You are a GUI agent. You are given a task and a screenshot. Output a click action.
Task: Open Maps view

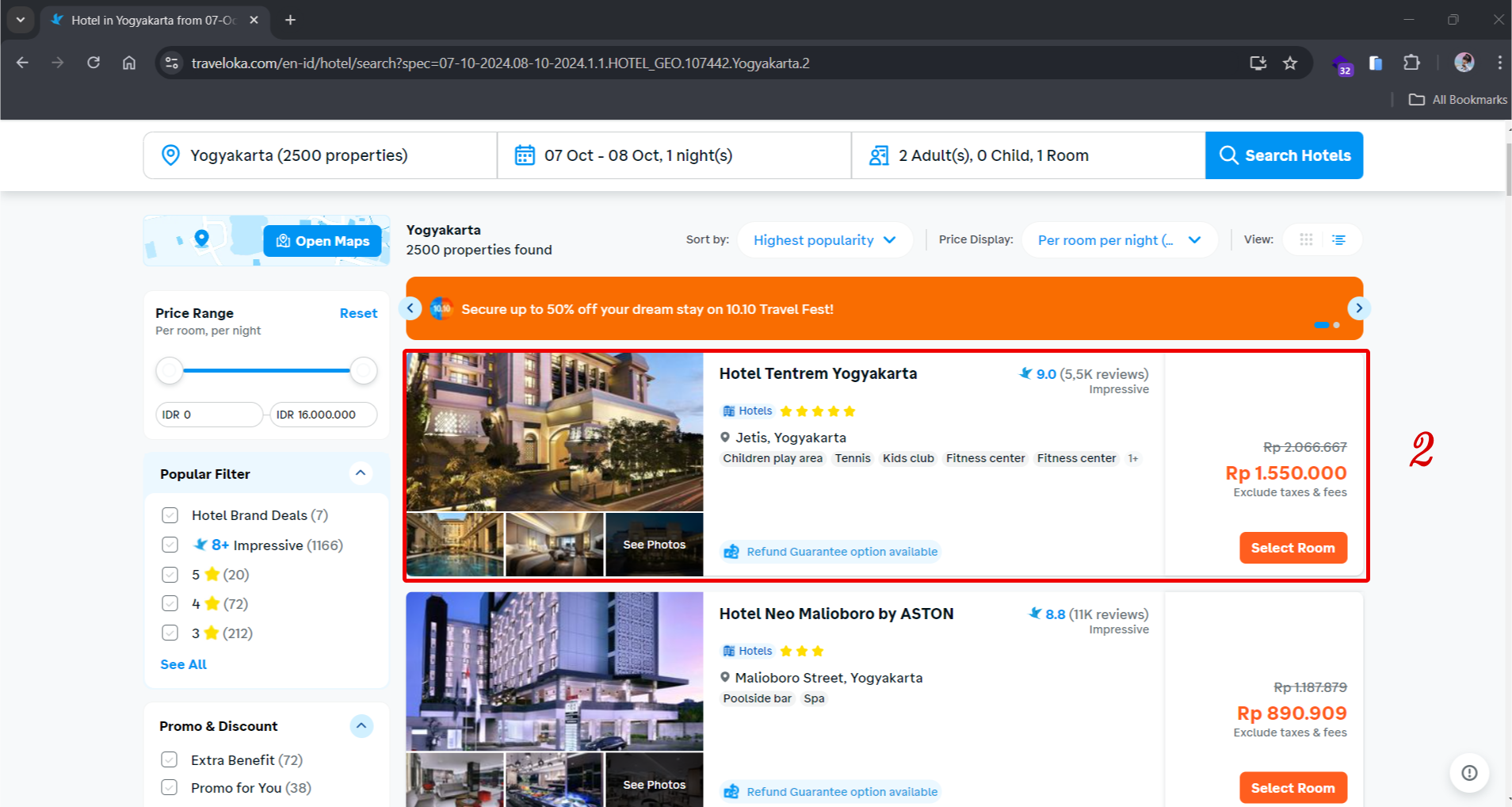(x=323, y=241)
